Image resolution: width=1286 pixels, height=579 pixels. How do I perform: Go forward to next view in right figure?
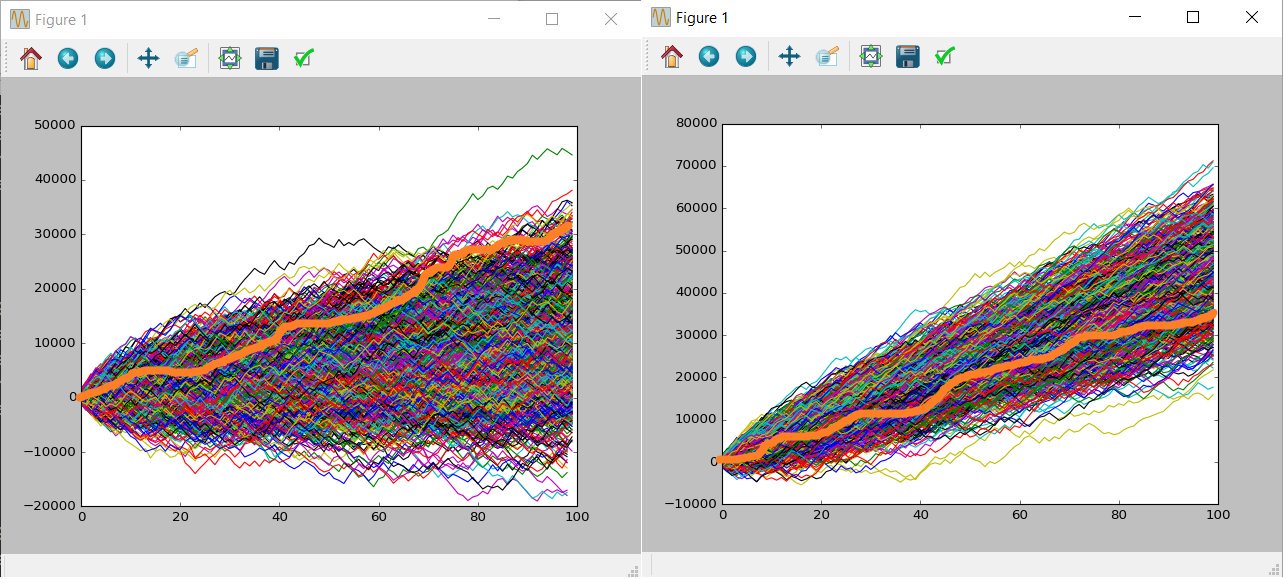(x=745, y=56)
